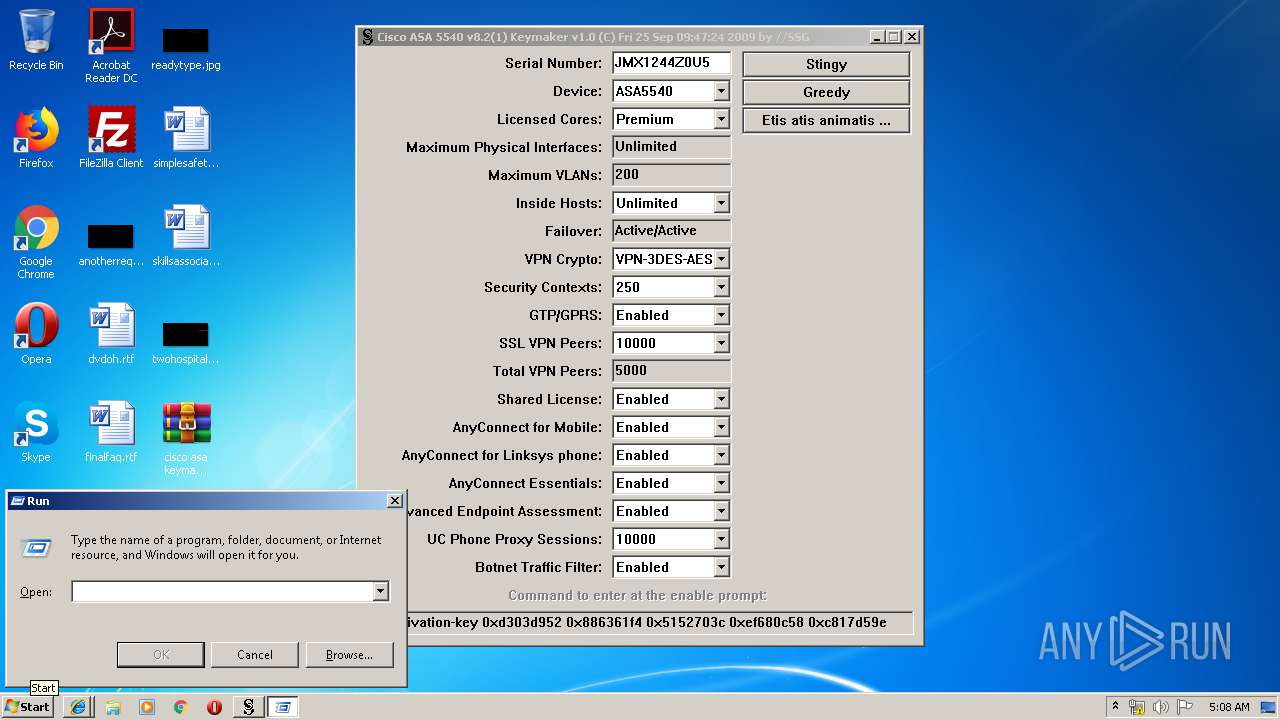Expand Shared License dropdown
The width and height of the screenshot is (1280, 720).
(x=721, y=399)
